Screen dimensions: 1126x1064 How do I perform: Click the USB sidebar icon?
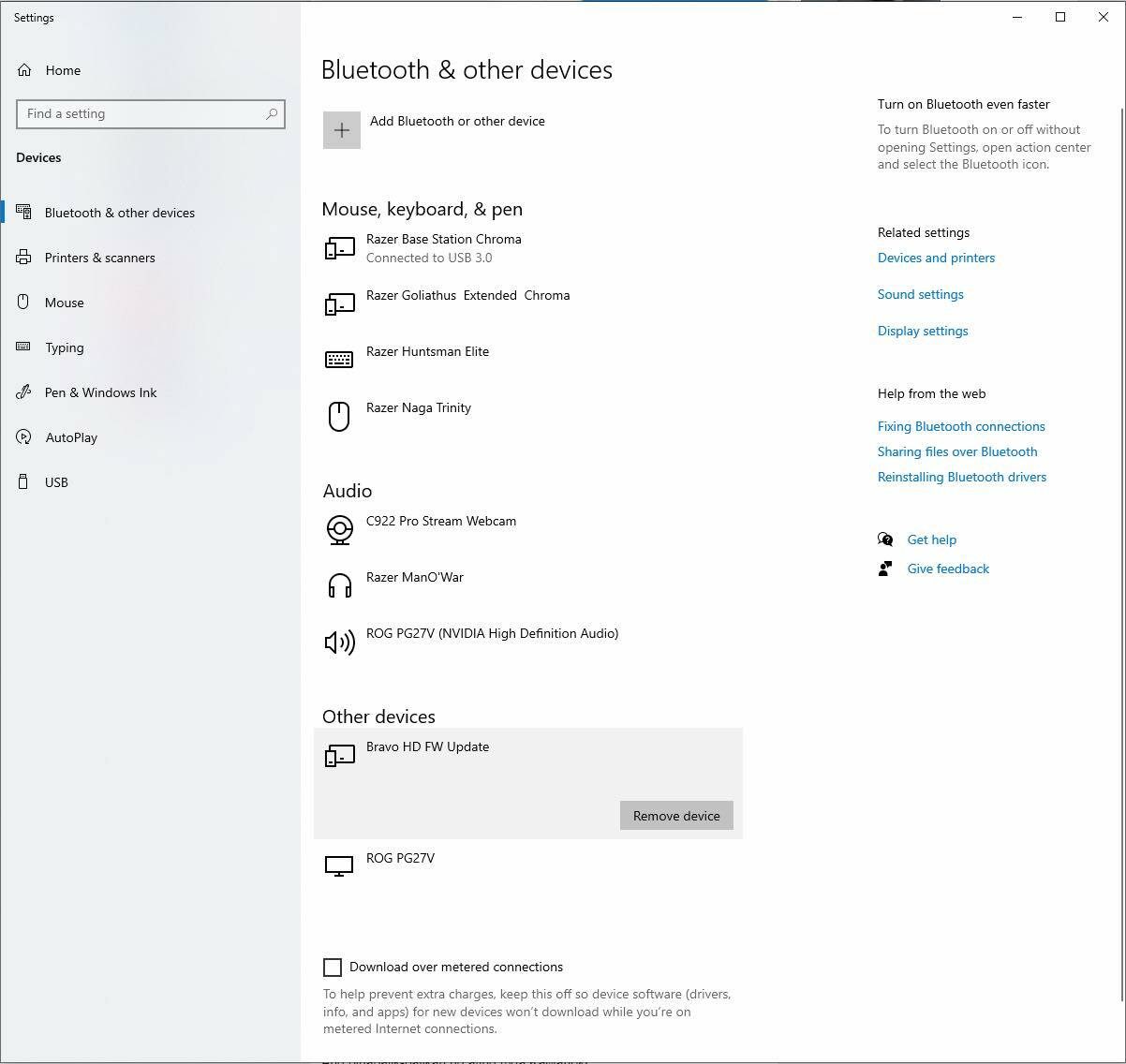[x=24, y=482]
